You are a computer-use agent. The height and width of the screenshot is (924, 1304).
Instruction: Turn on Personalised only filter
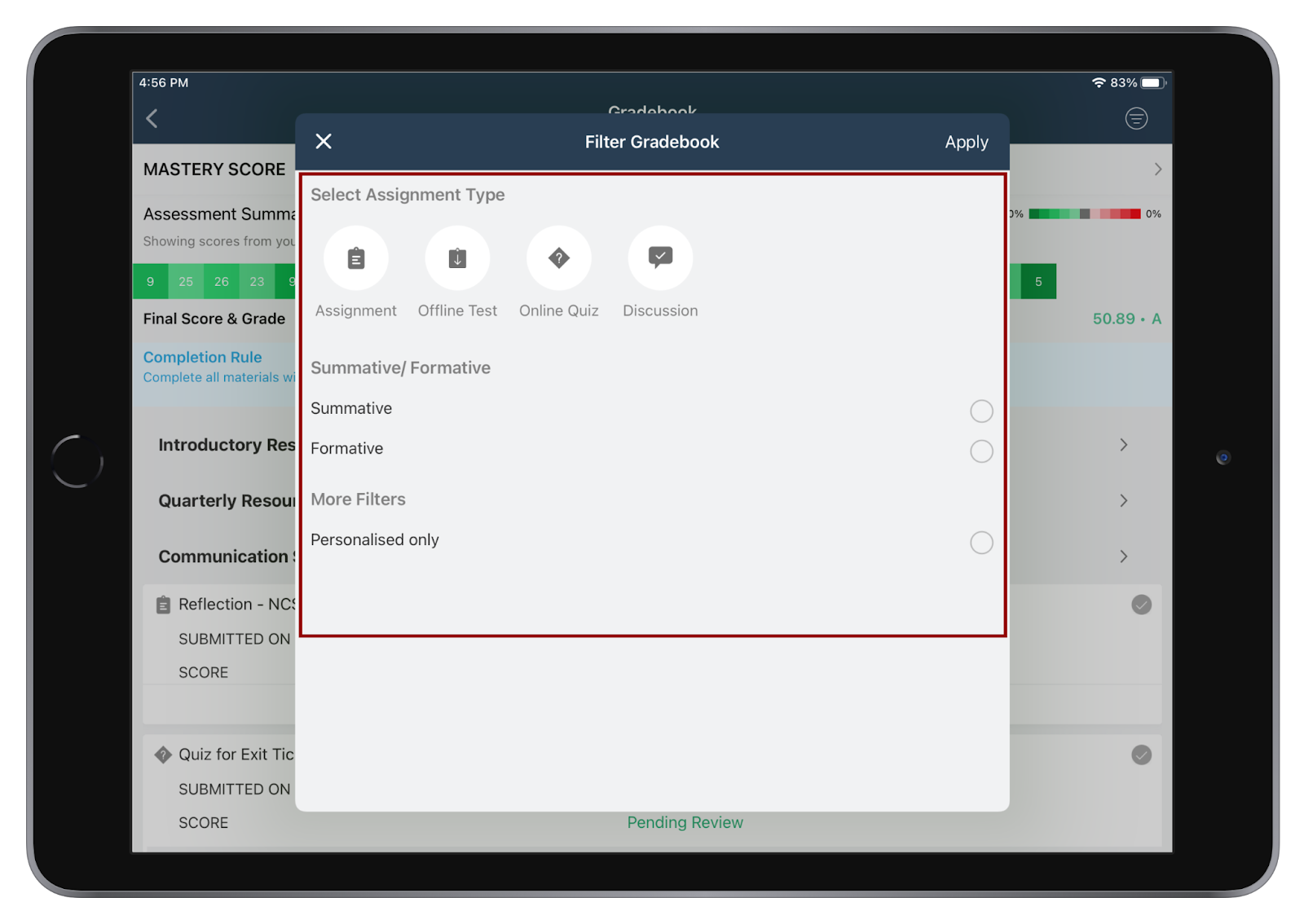[981, 543]
